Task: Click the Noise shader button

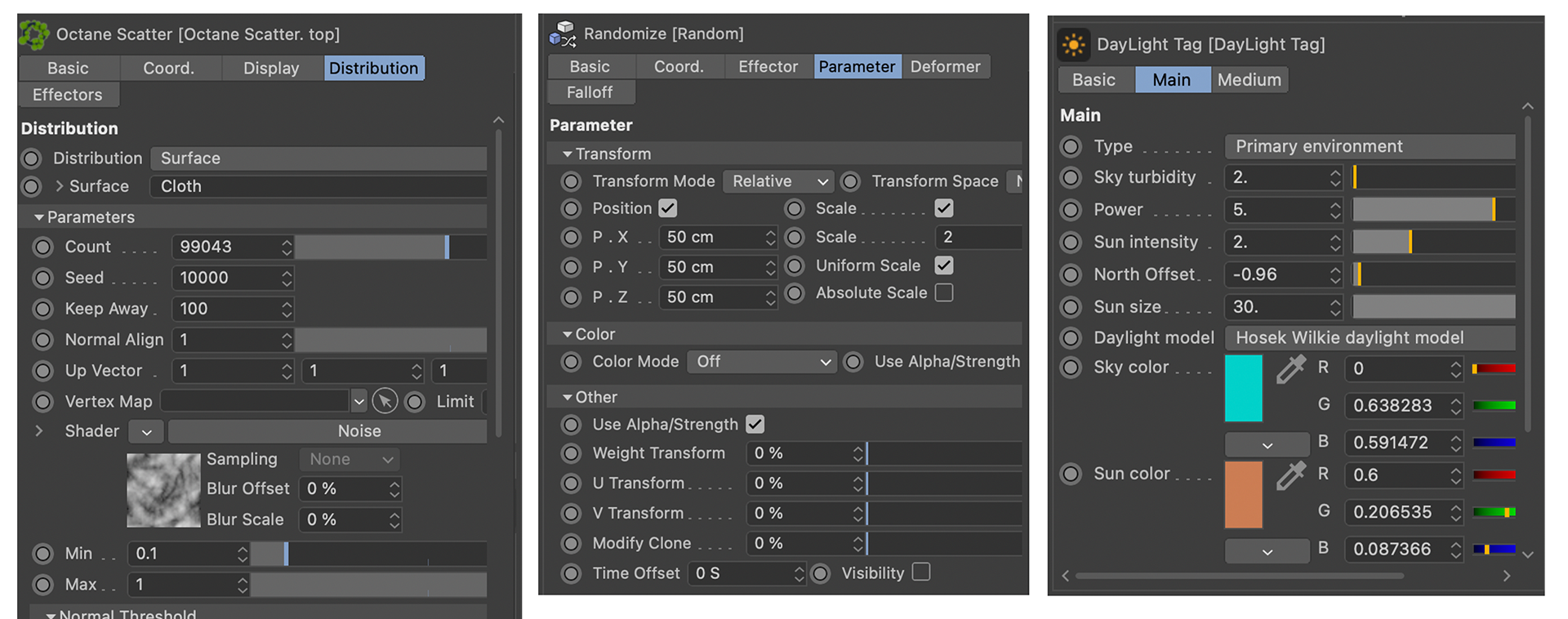Action: click(327, 431)
